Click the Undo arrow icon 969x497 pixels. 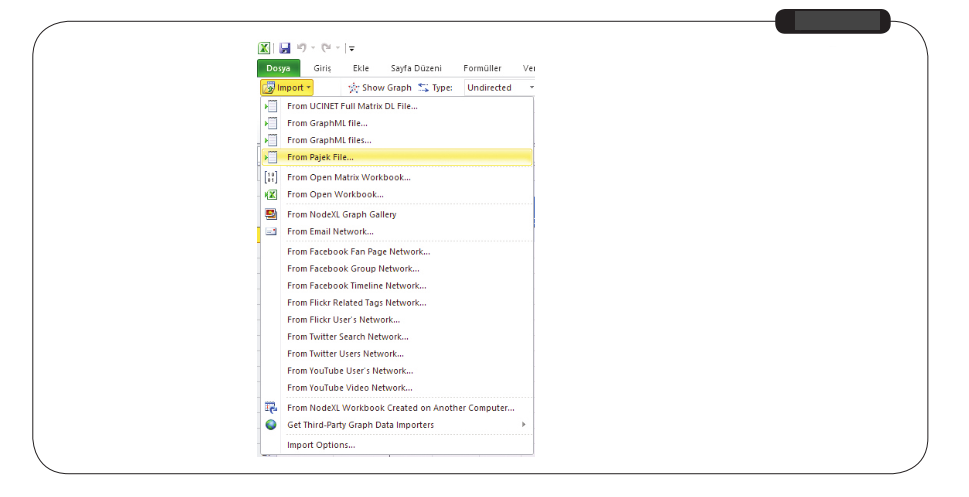pos(301,48)
